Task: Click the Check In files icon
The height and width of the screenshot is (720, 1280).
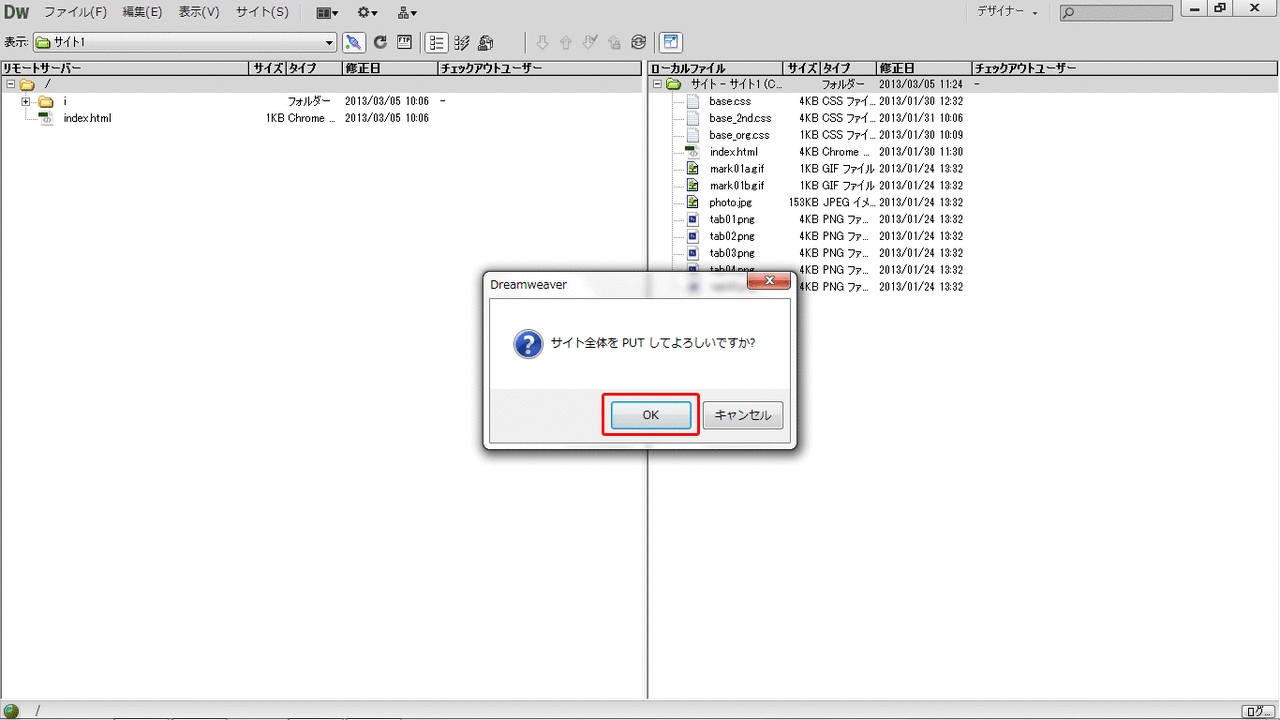Action: pos(614,42)
